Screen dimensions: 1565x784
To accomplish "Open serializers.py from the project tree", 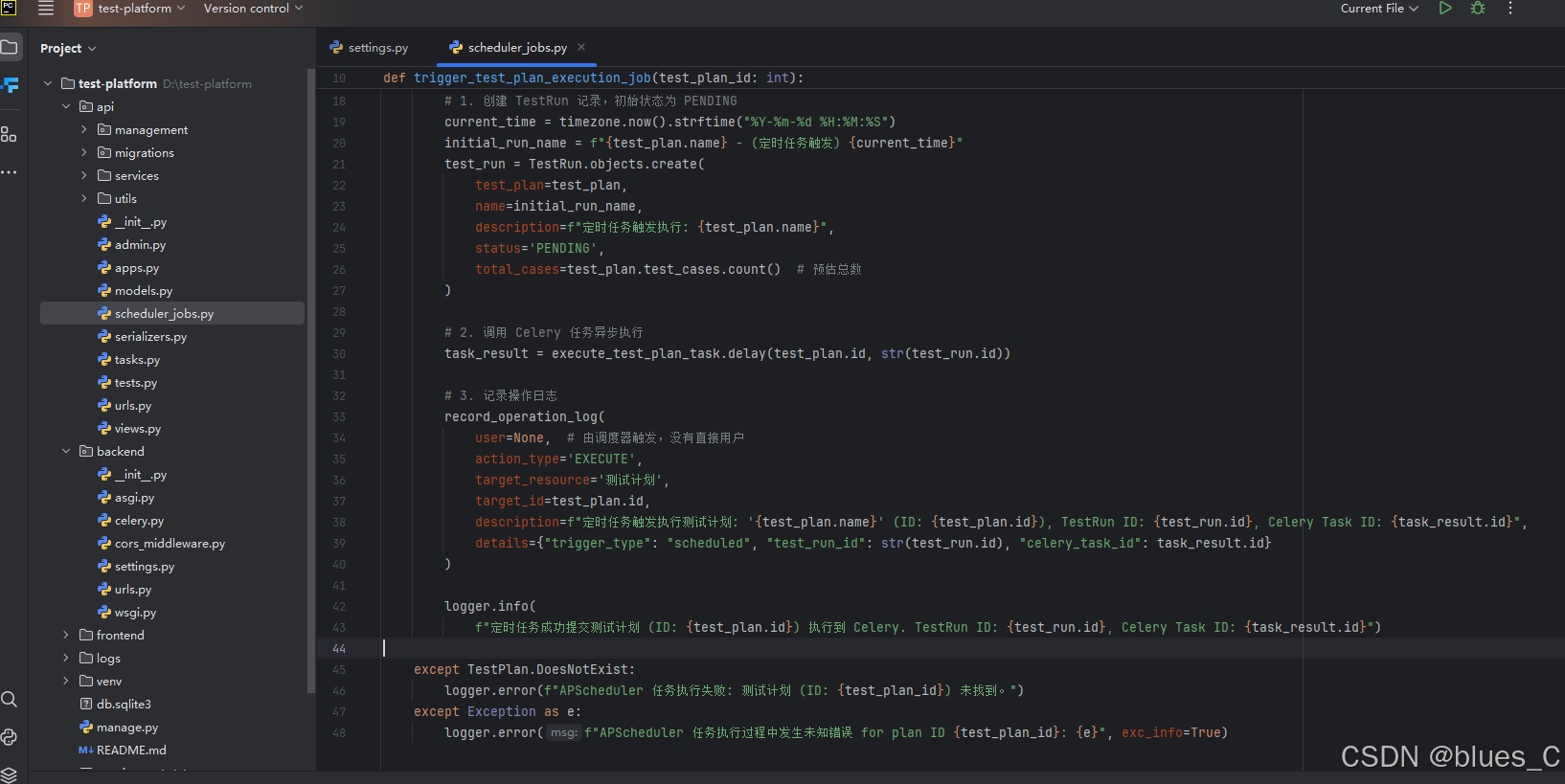I will [x=143, y=337].
